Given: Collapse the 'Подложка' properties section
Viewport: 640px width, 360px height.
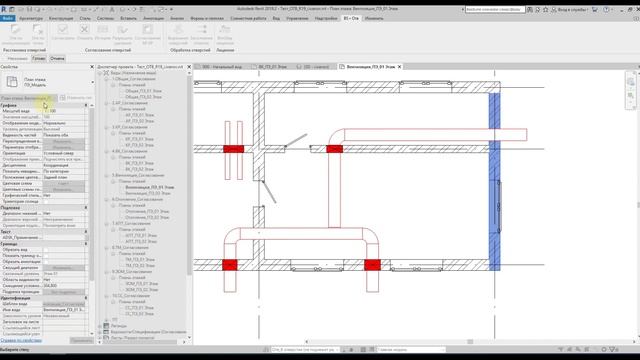Looking at the screenshot, I should click(86, 208).
